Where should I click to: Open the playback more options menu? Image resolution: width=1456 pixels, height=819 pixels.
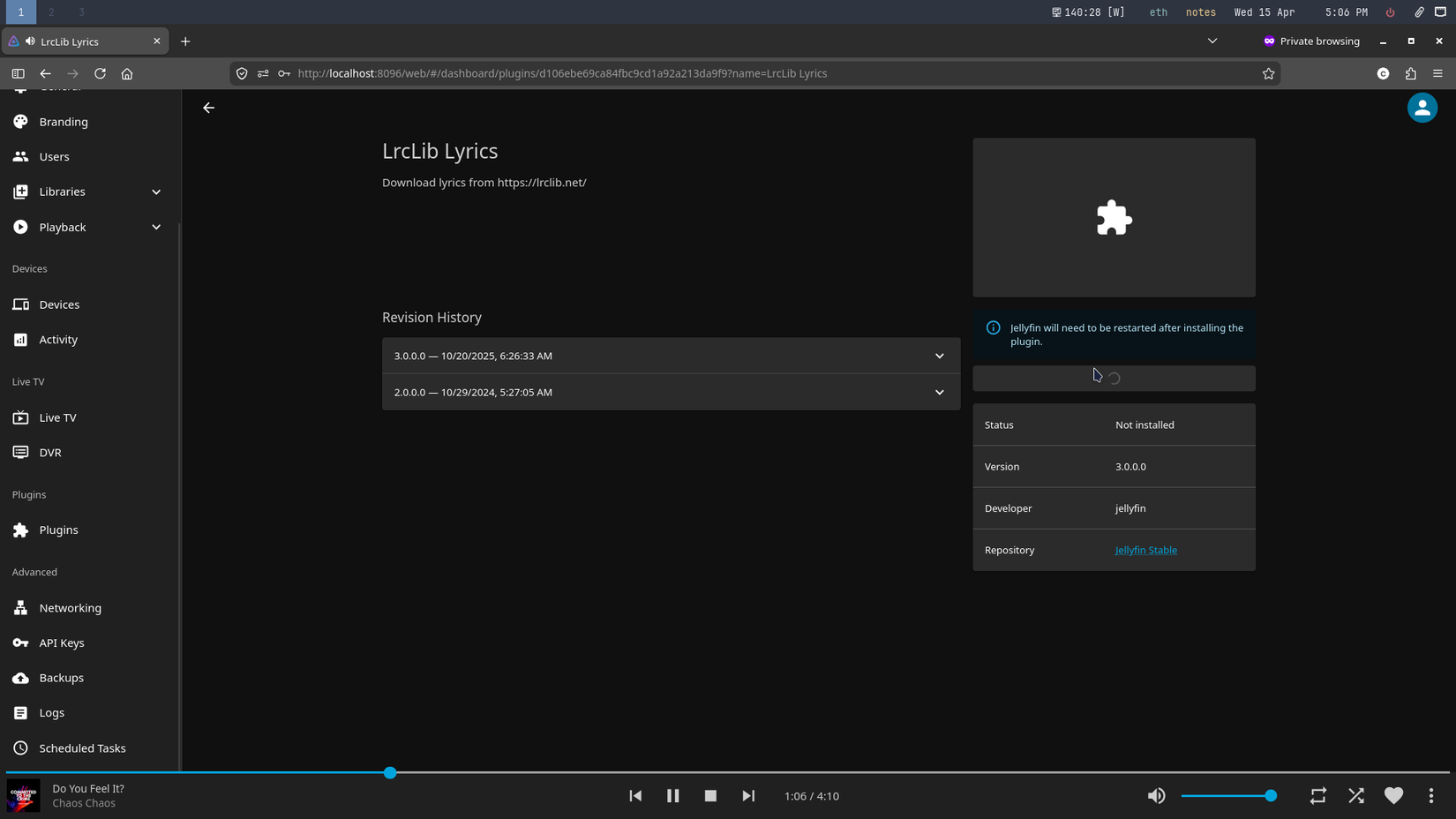click(1430, 795)
